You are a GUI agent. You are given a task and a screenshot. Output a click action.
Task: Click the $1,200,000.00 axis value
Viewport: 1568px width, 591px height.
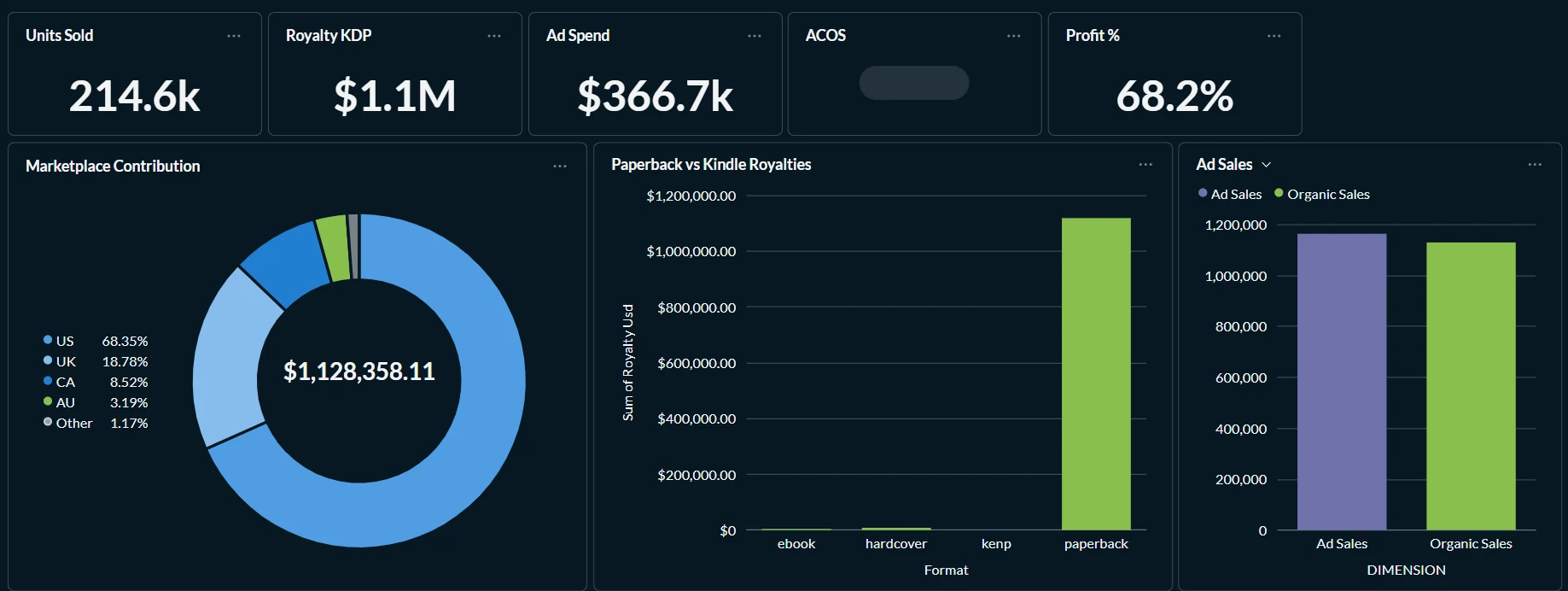point(691,196)
